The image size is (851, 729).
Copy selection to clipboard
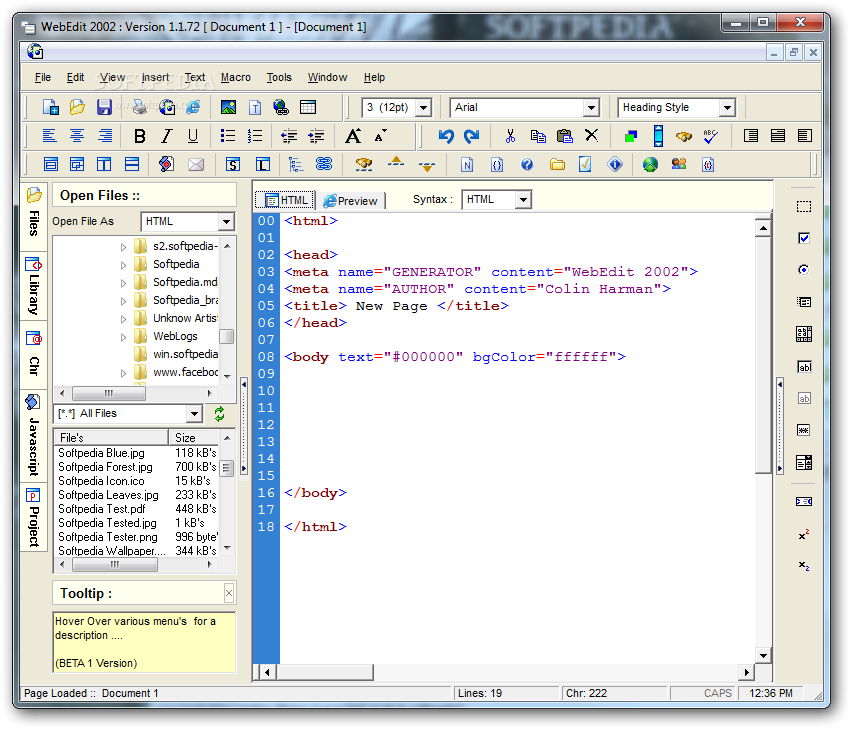(x=538, y=136)
